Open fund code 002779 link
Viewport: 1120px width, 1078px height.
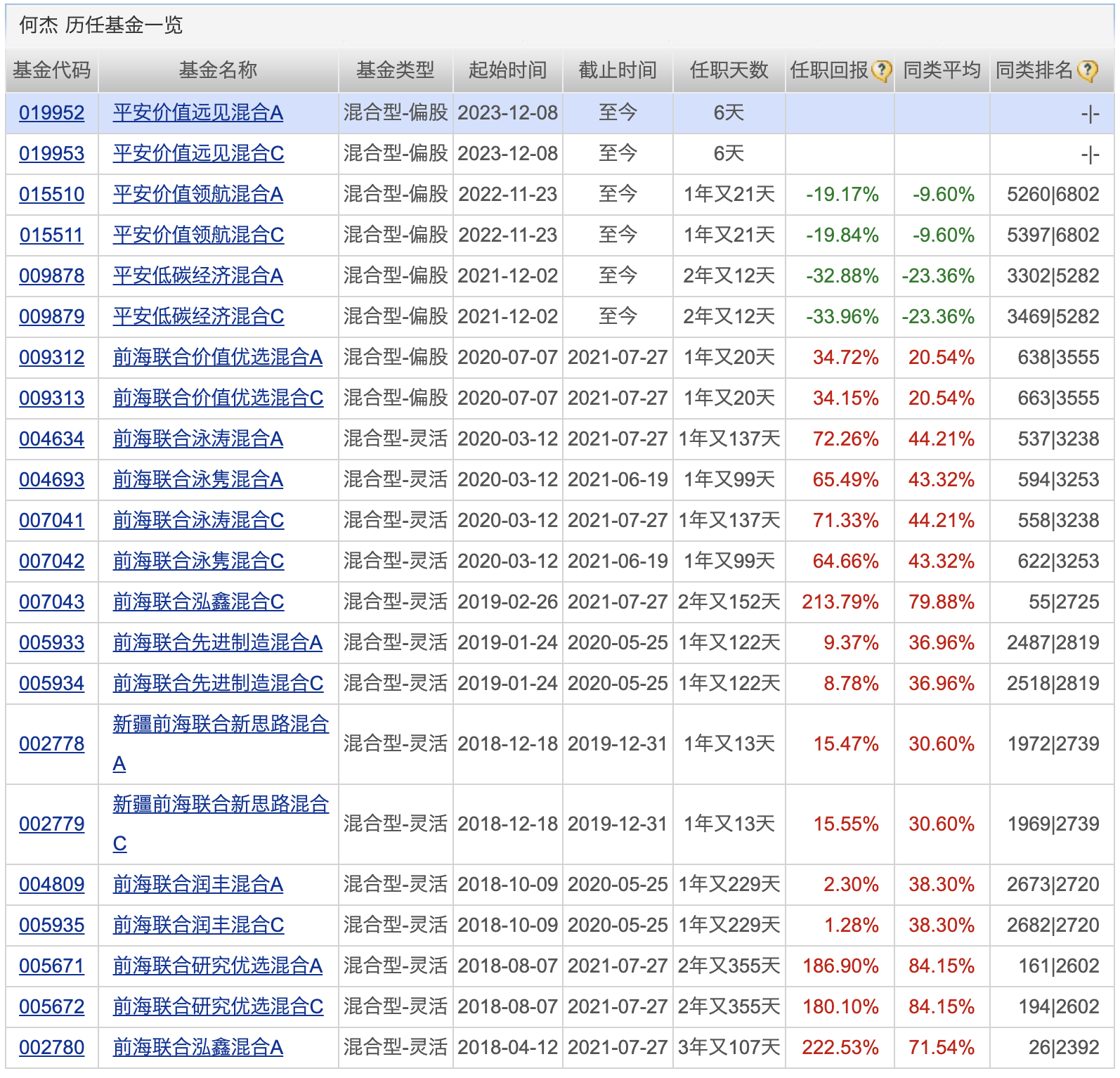[x=52, y=824]
